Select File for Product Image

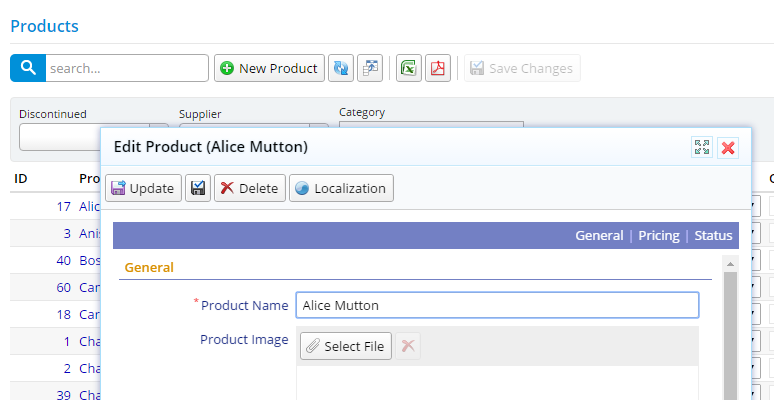tap(346, 346)
